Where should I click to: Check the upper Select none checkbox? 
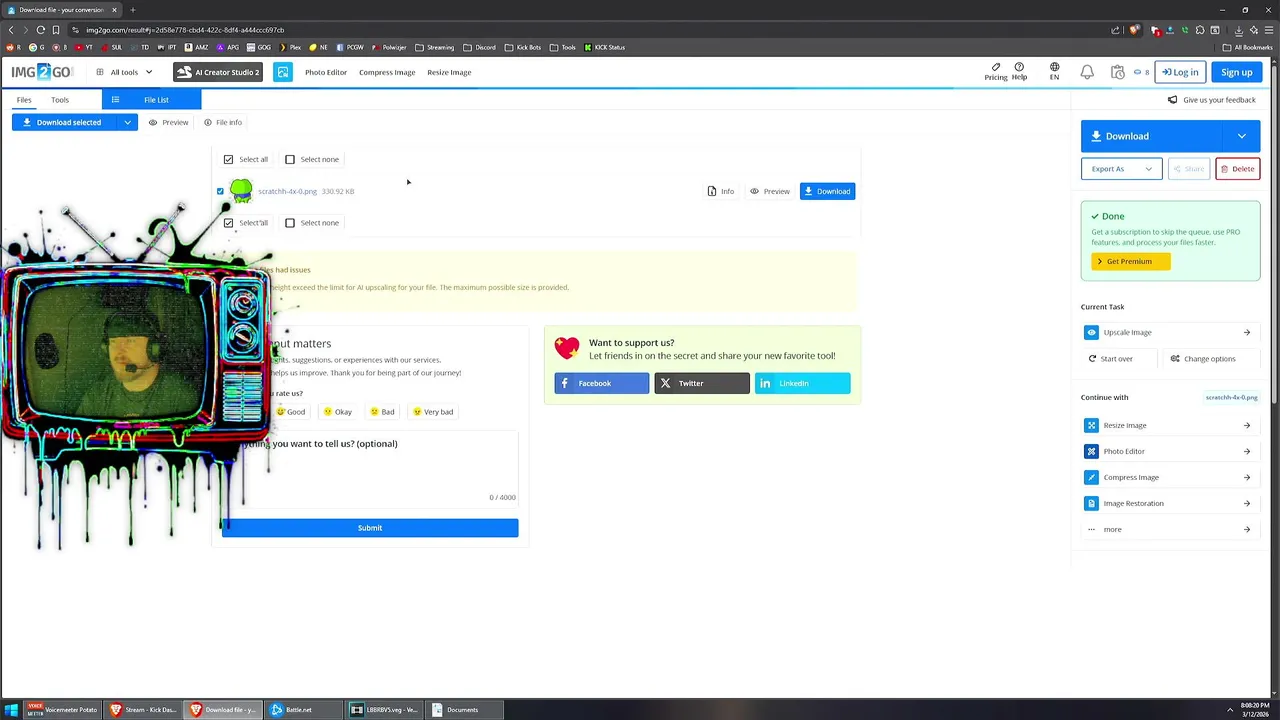coord(290,159)
